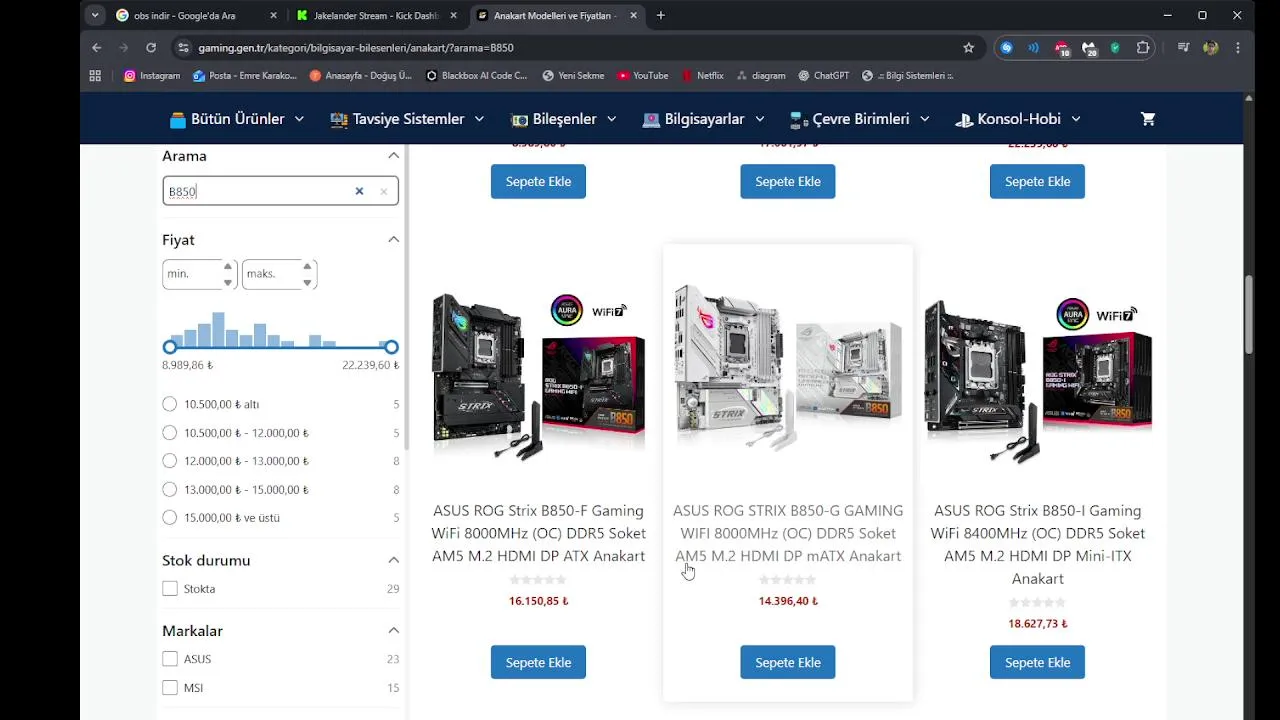Viewport: 1280px width, 720px height.
Task: Remove the search filter with the gray X
Action: 383,191
